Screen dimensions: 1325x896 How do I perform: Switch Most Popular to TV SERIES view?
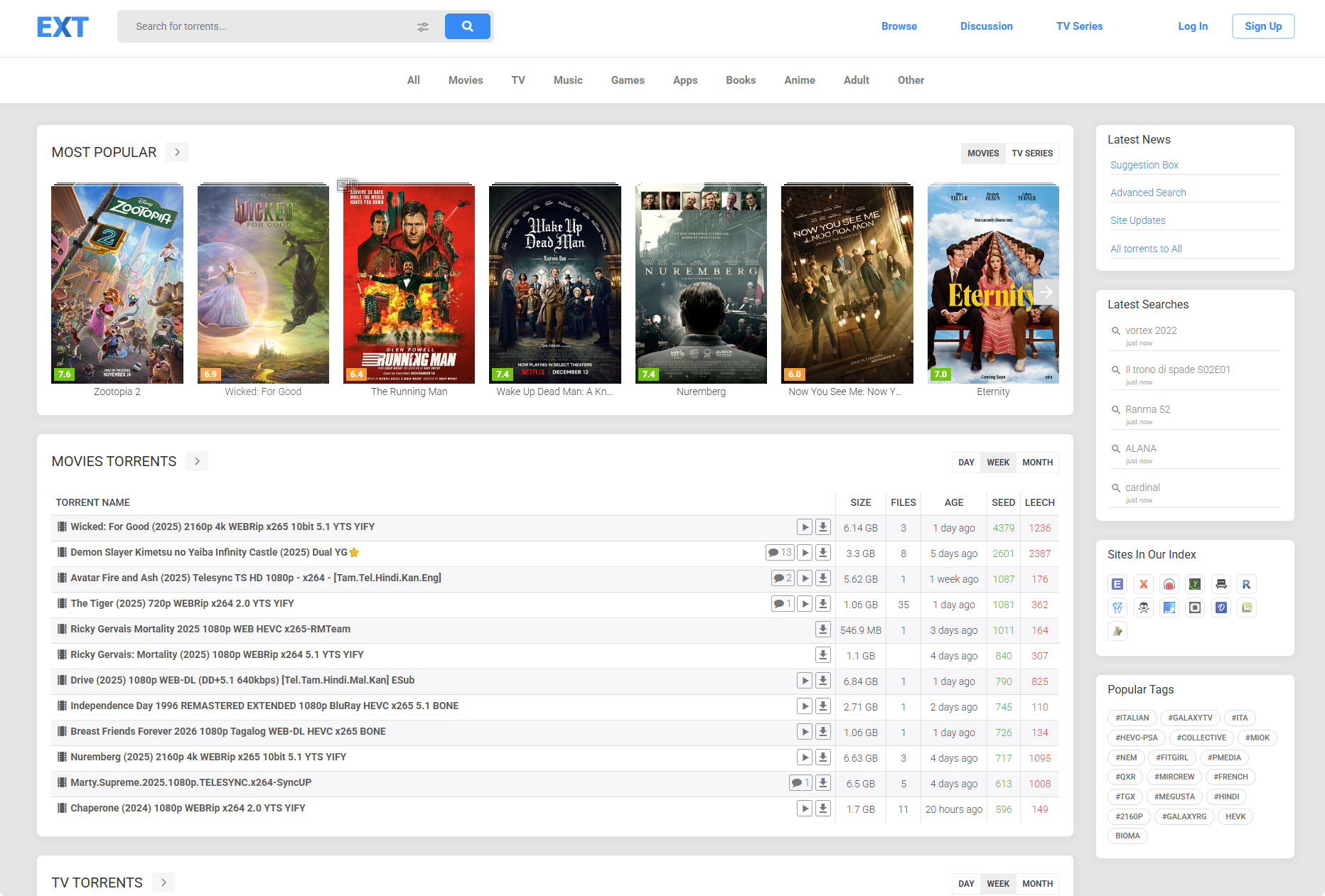(1031, 153)
